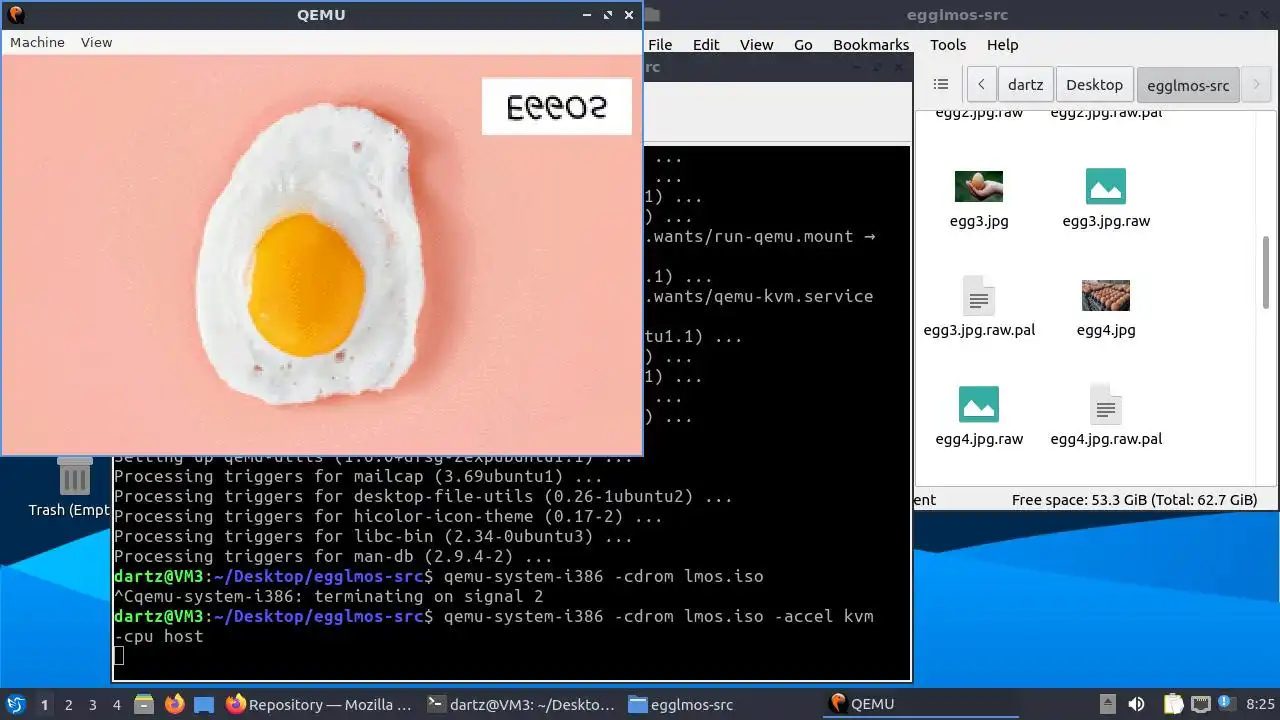Click the folder icon in file manager title bar
Viewport: 1280px width, 720px height.
coord(652,15)
